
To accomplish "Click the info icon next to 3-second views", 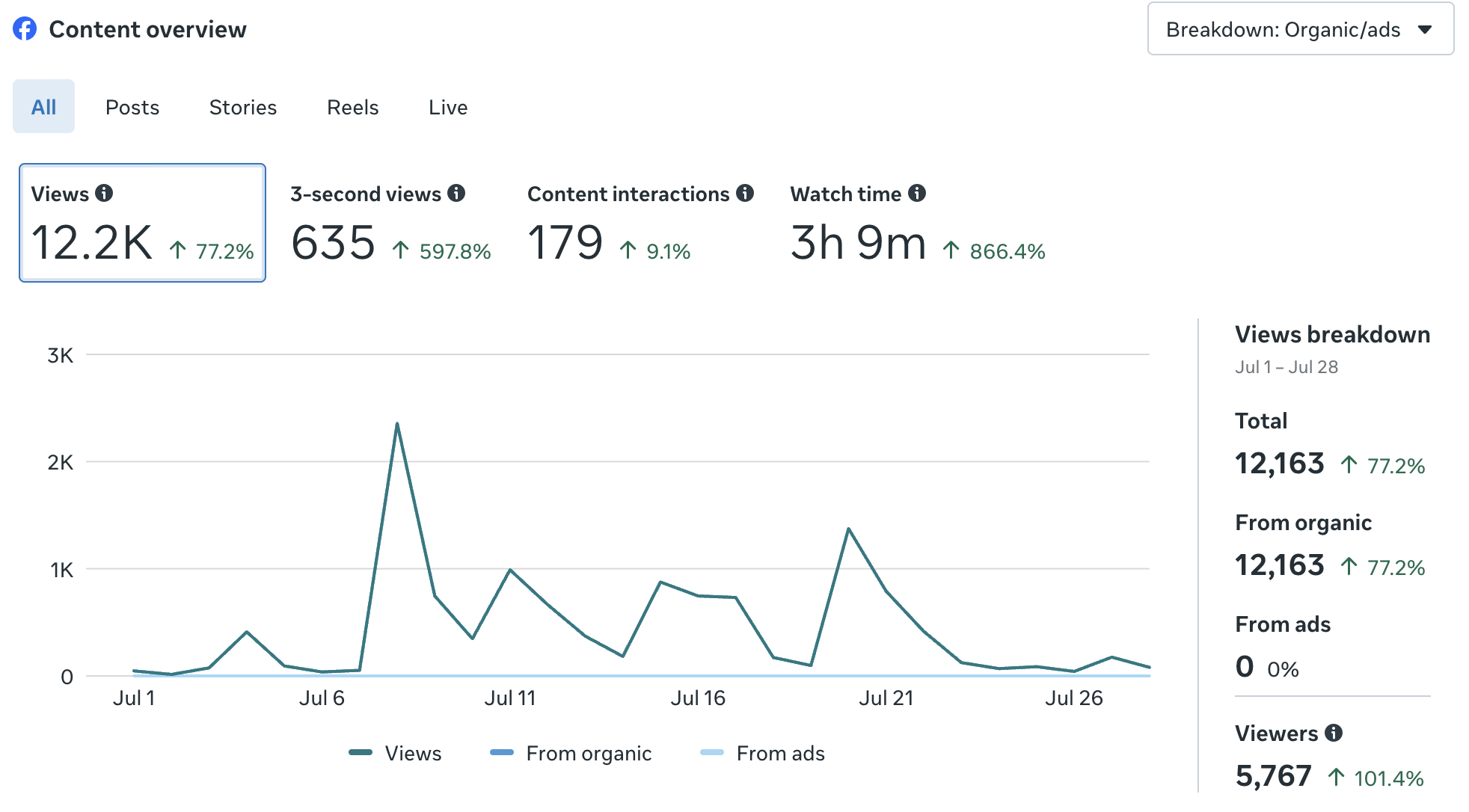I will [456, 193].
